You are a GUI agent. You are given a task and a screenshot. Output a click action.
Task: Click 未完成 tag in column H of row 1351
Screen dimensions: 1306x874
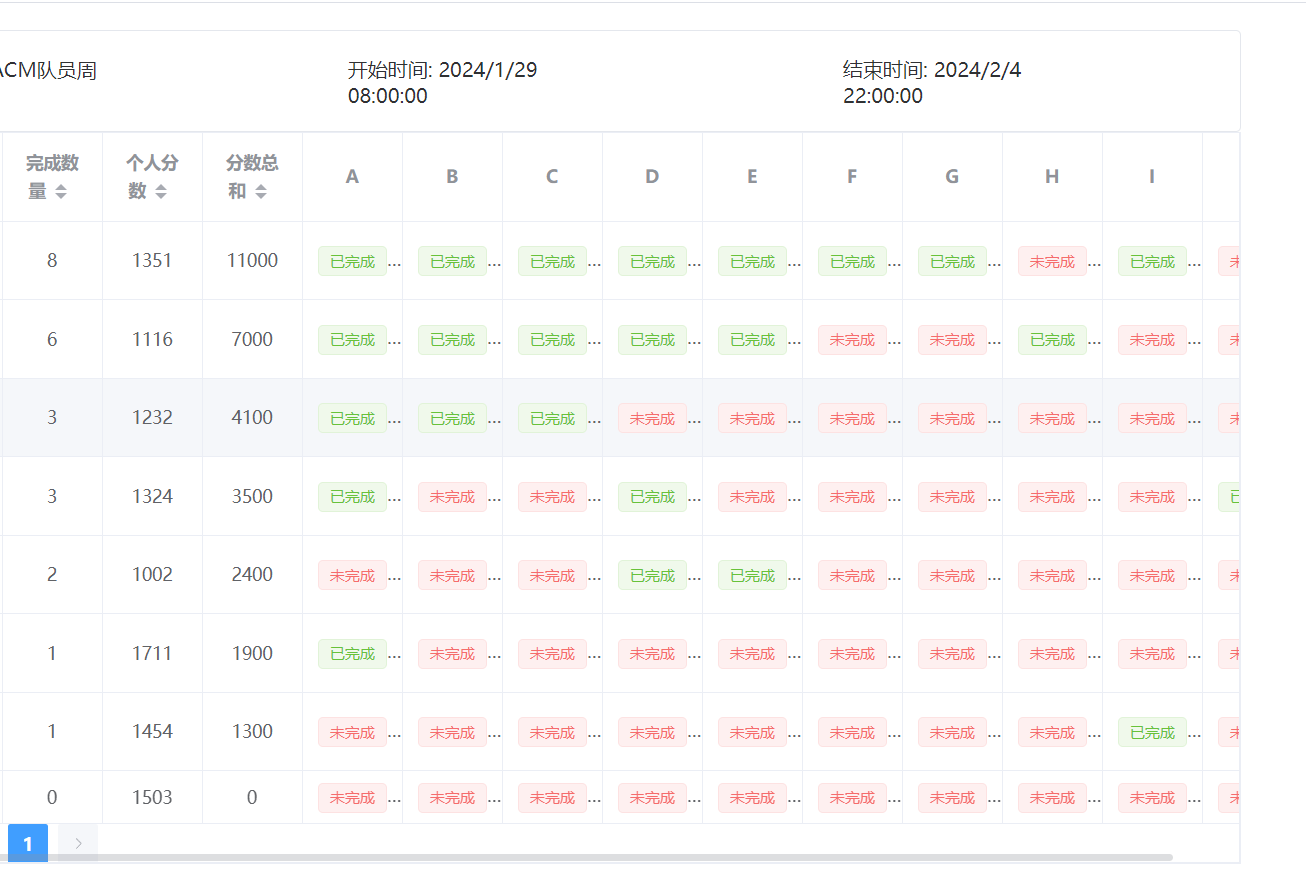1052,261
